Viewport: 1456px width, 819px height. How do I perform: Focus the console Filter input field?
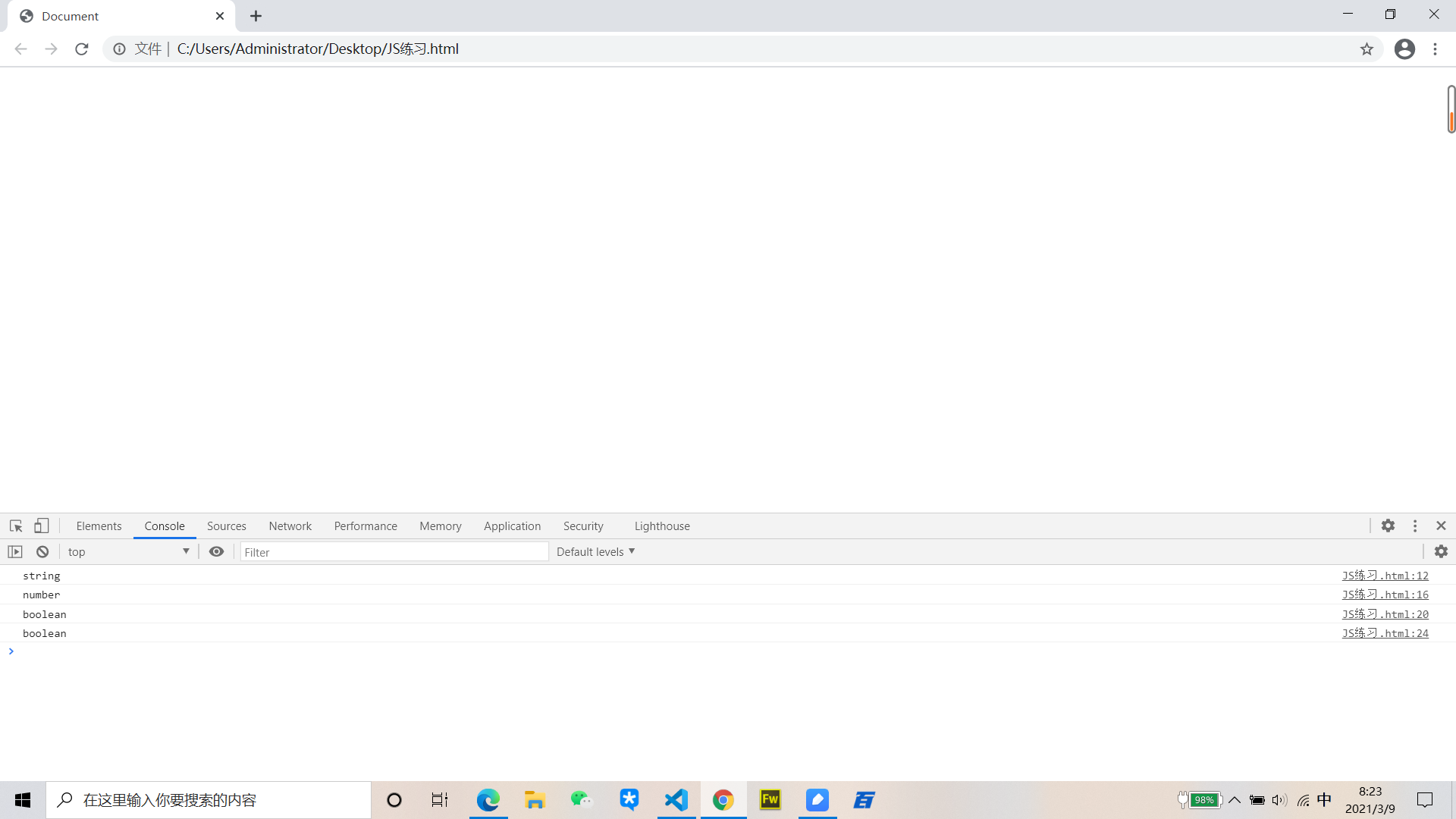[394, 552]
